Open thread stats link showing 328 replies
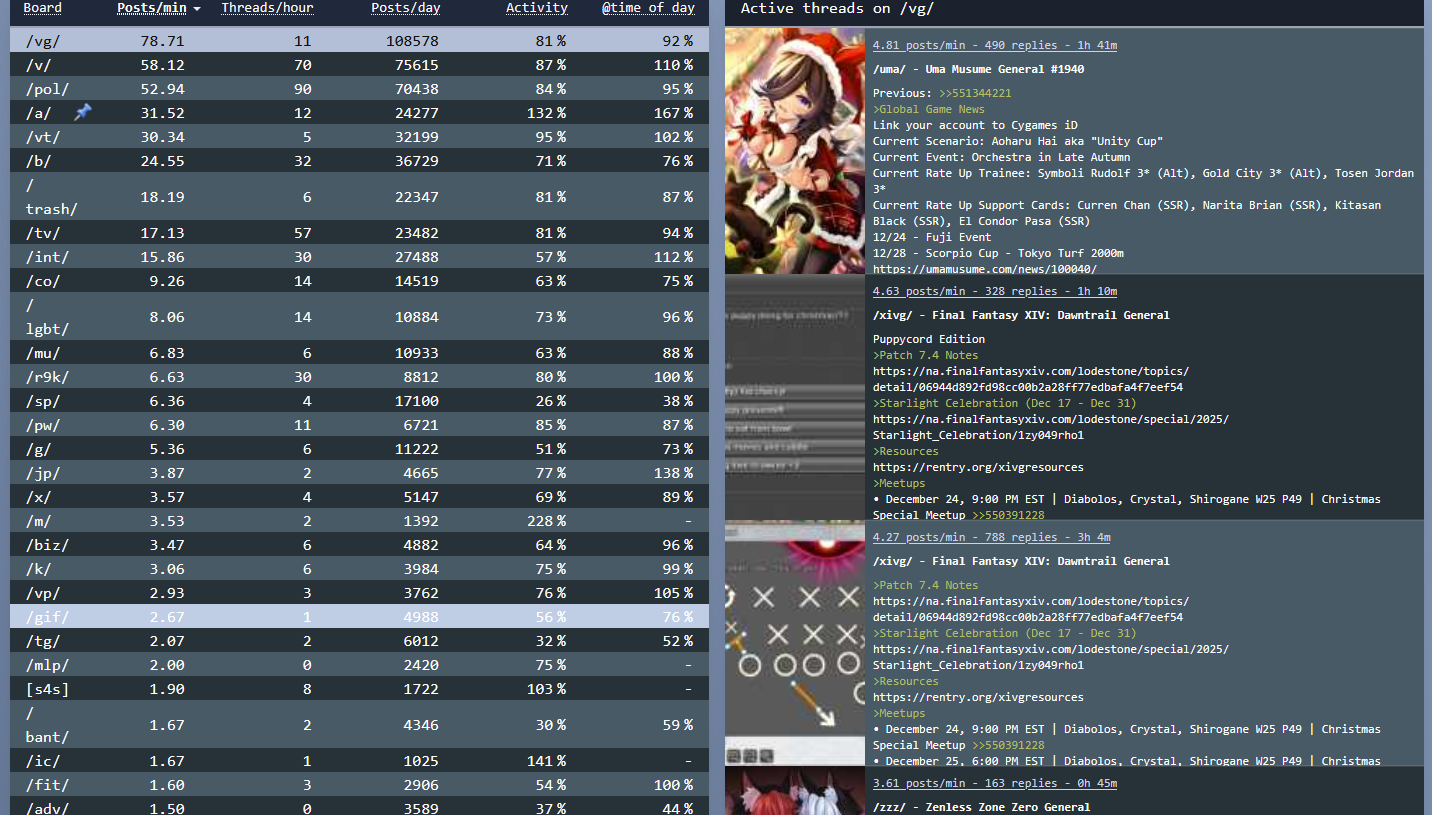Screen dimensions: 1432x815 click(x=994, y=291)
